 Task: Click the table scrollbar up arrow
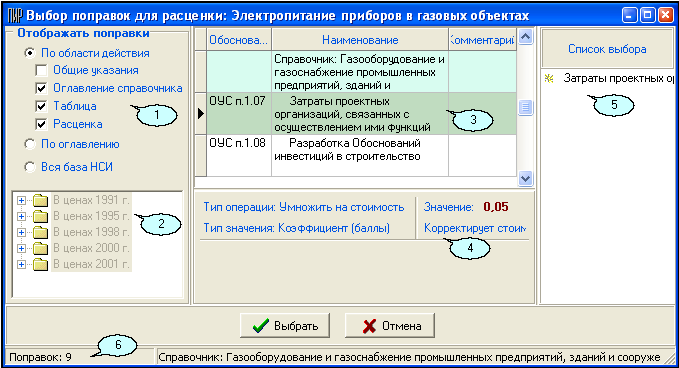point(525,37)
